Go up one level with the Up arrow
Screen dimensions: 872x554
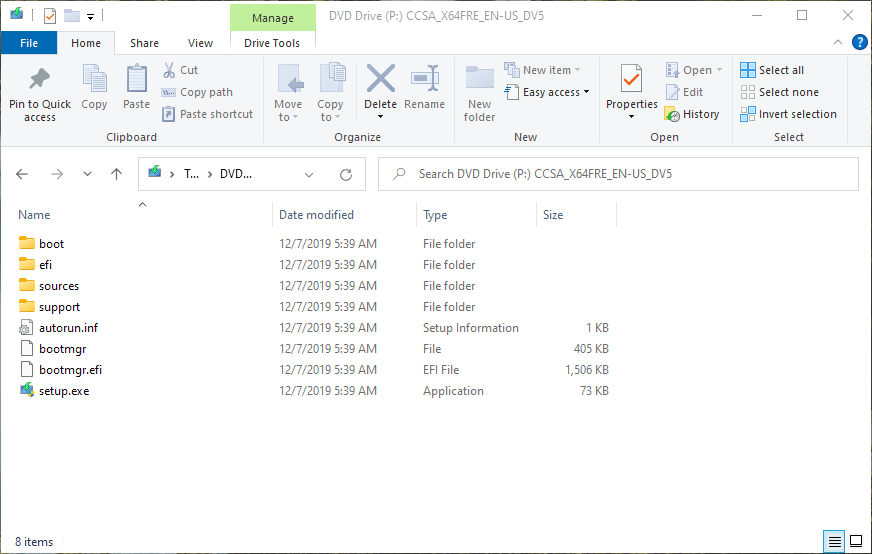[x=117, y=174]
